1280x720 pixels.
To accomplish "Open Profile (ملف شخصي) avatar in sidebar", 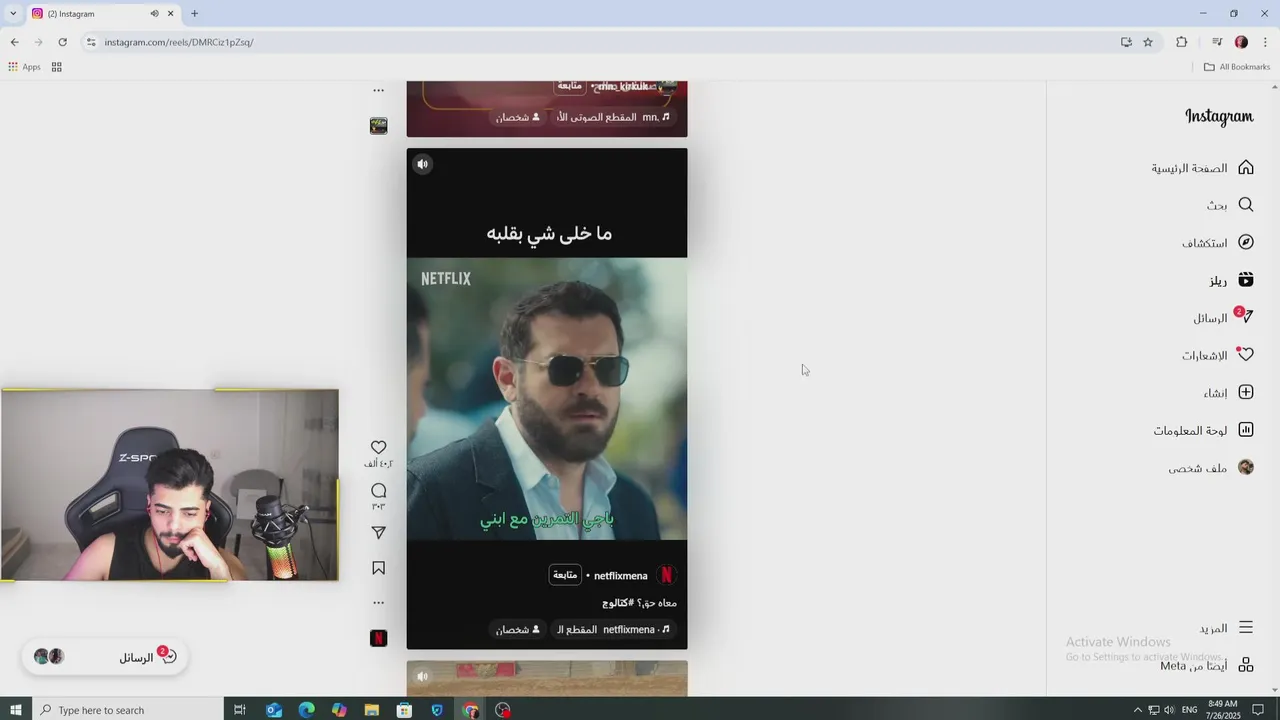I will [x=1246, y=467].
